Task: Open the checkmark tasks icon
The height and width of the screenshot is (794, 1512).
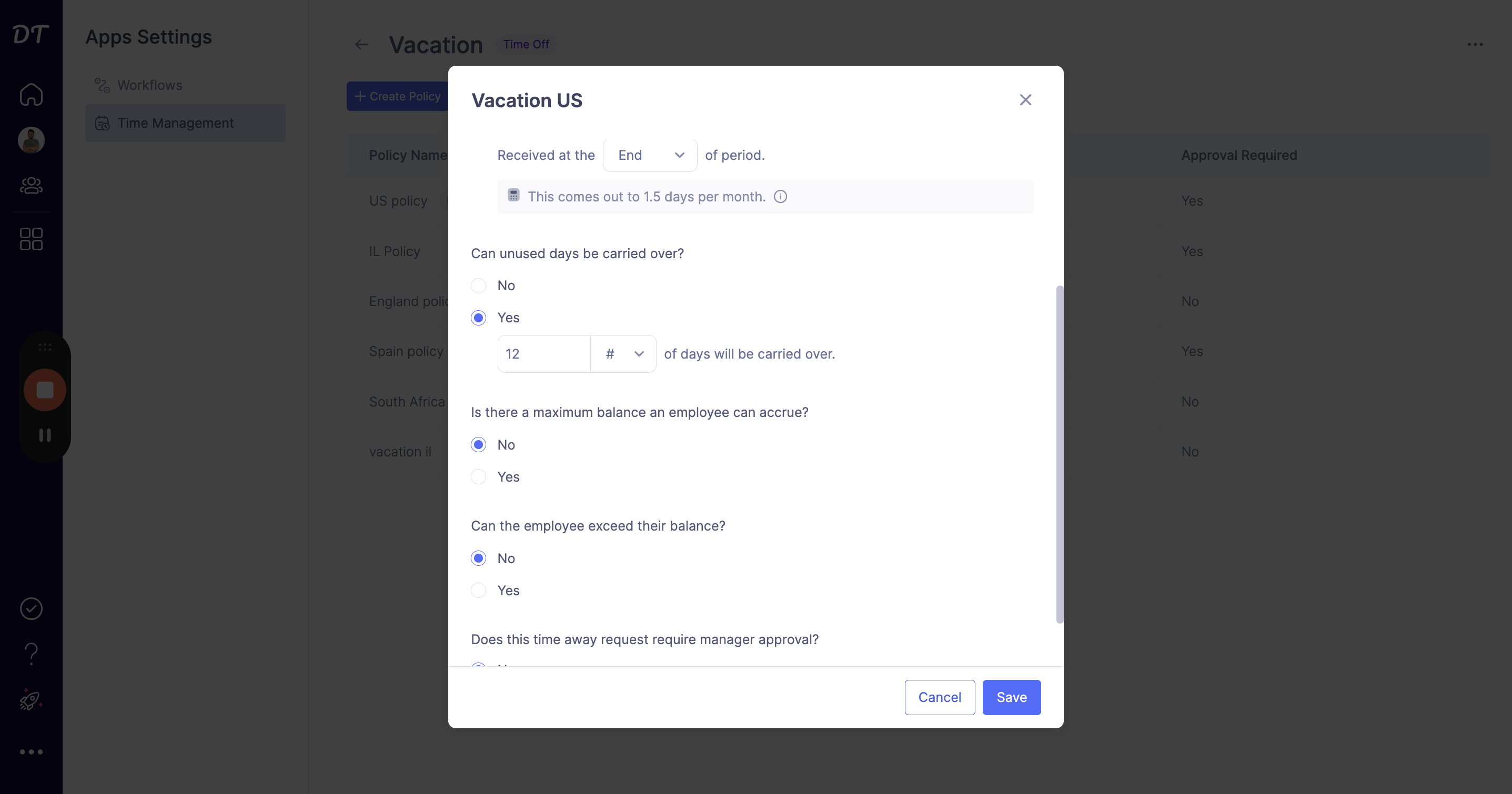Action: [31, 608]
